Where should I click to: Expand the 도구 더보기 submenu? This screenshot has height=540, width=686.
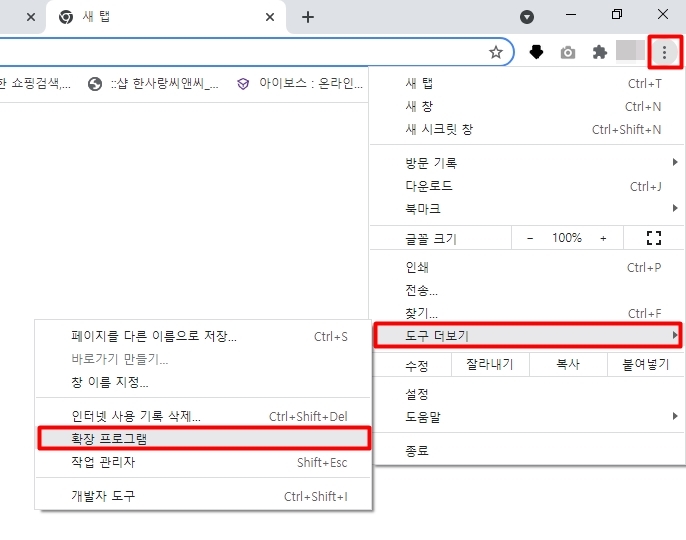click(x=528, y=336)
